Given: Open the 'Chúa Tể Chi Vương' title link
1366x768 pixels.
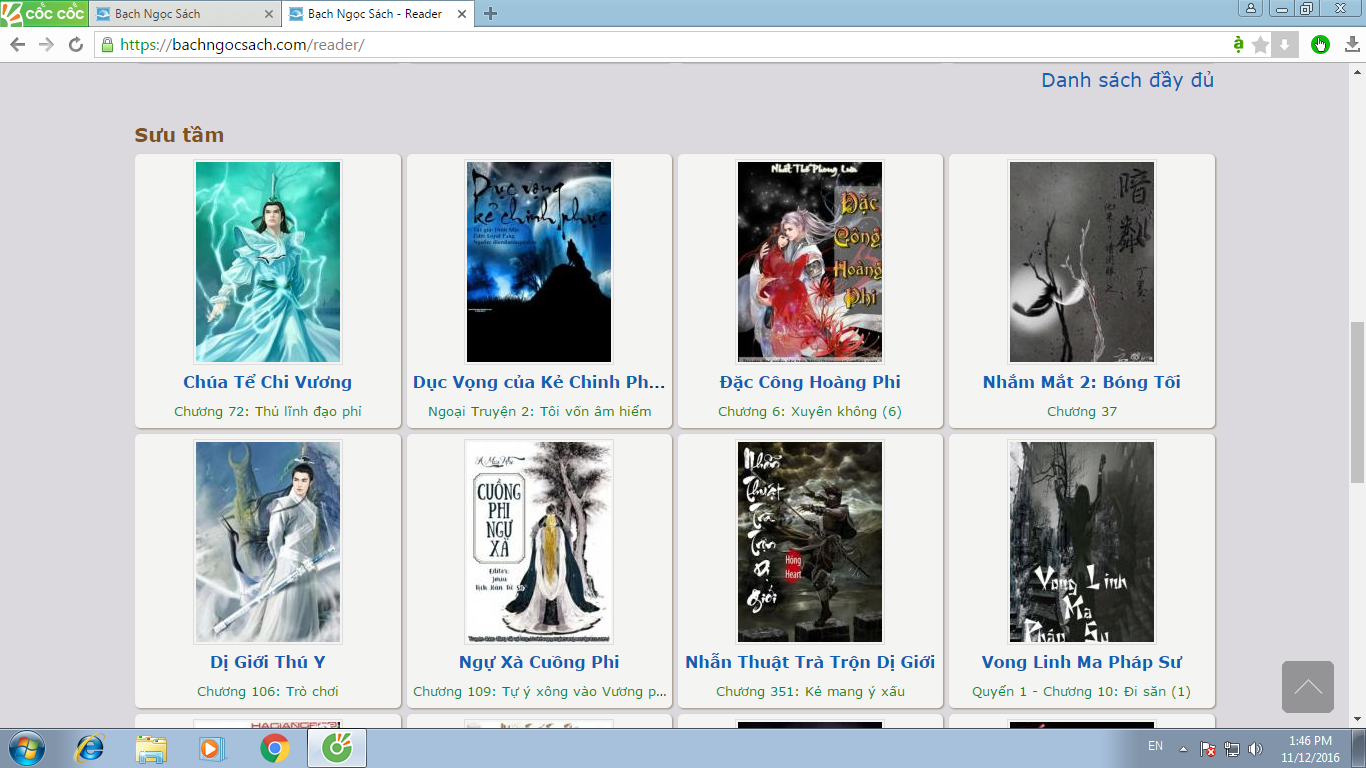Looking at the screenshot, I should pos(267,382).
